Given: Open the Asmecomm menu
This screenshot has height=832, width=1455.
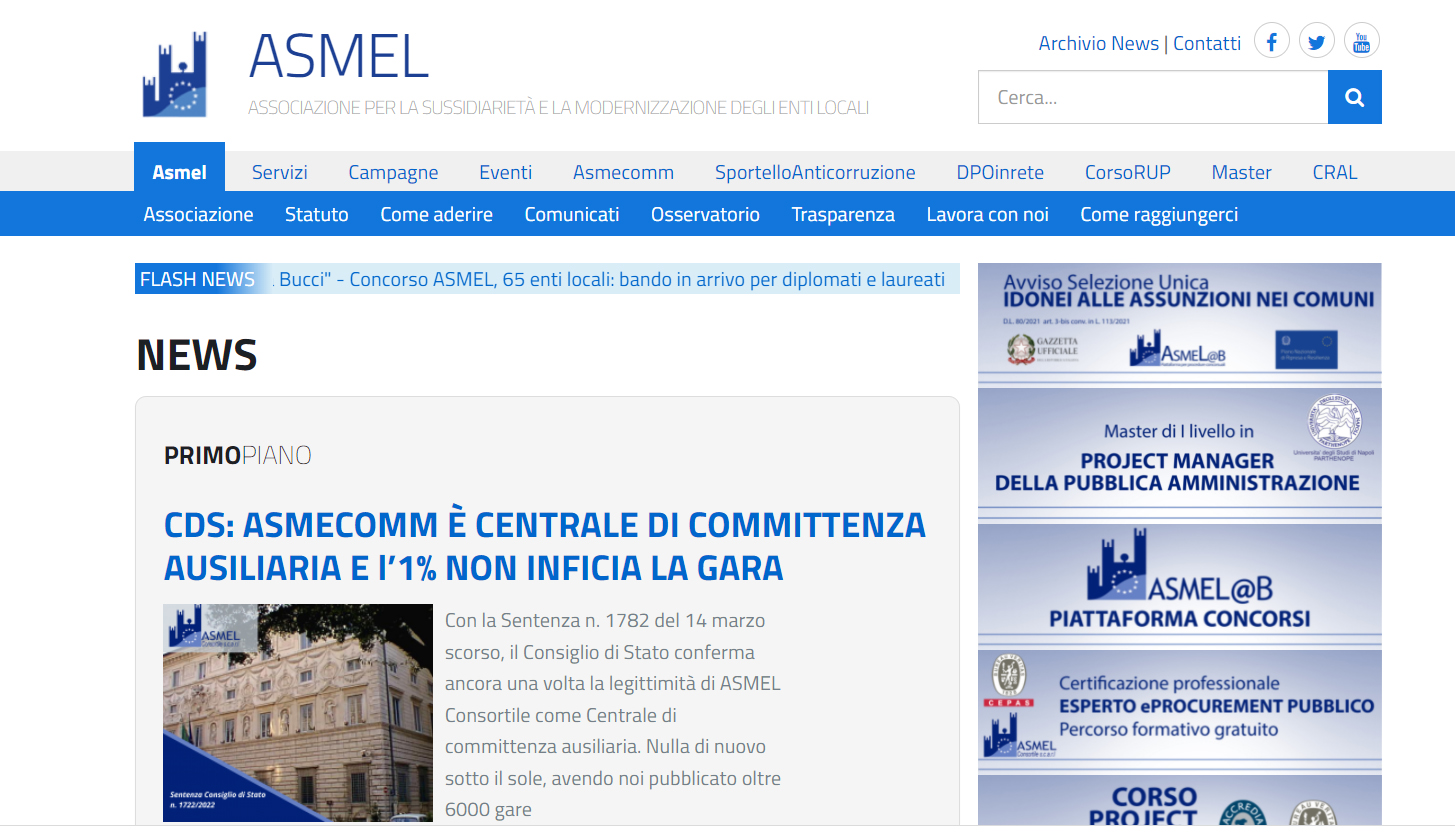Looking at the screenshot, I should [623, 172].
